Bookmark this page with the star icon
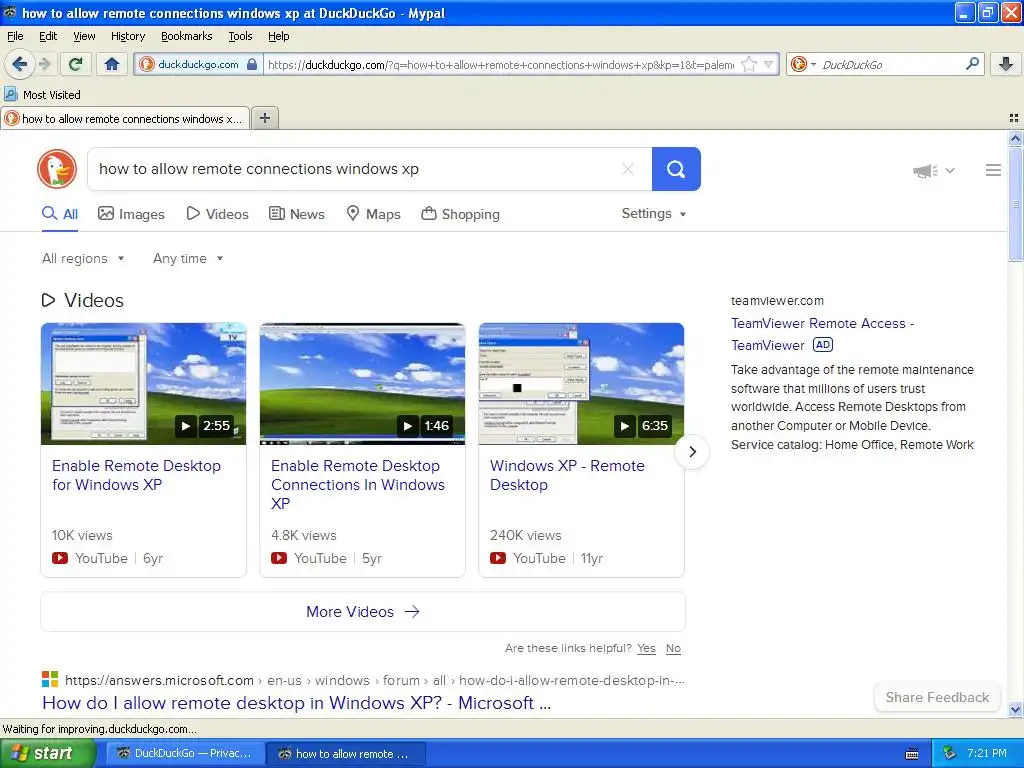 coord(749,64)
